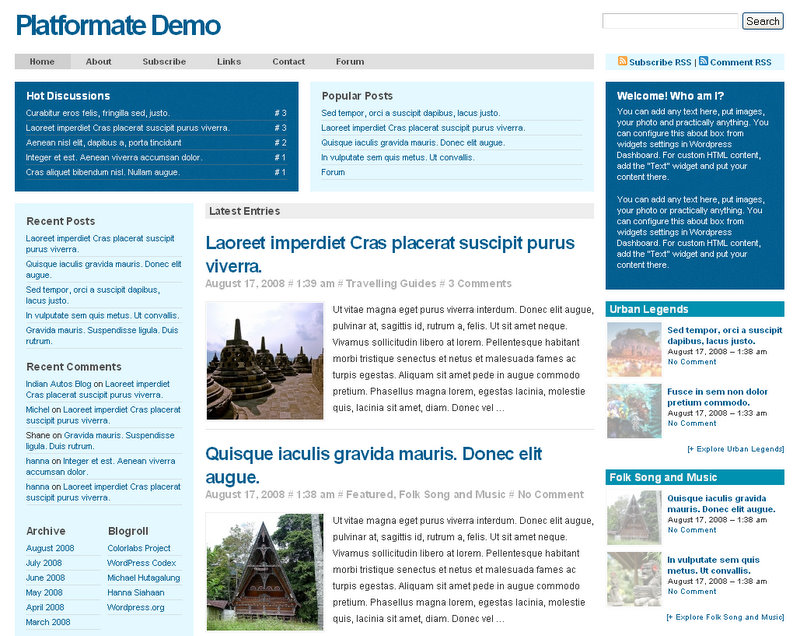Open commenter link 'Michel'
Image resolution: width=800 pixels, height=636 pixels.
(37, 410)
